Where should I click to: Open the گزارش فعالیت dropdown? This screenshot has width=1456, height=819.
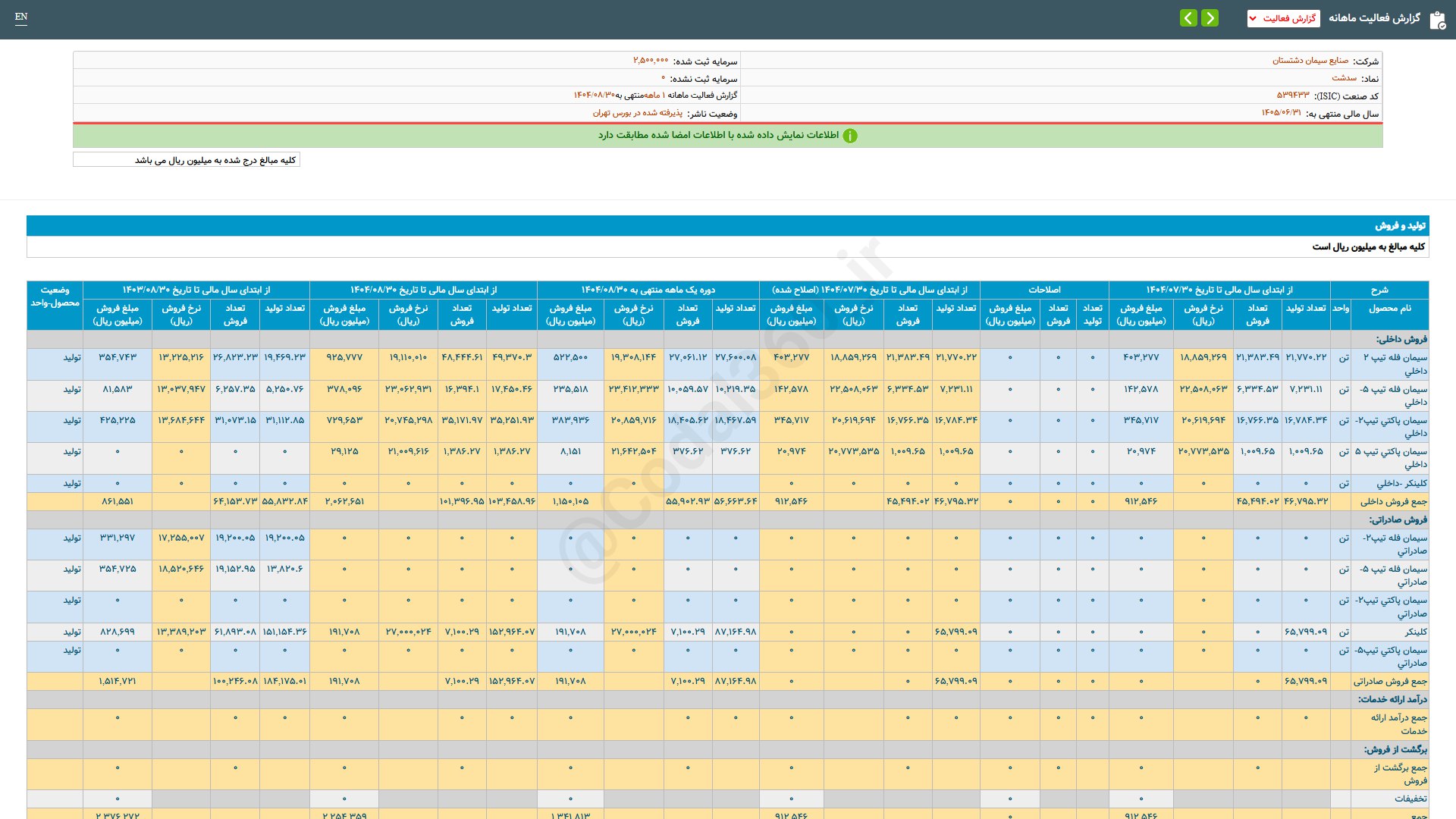(x=1283, y=18)
